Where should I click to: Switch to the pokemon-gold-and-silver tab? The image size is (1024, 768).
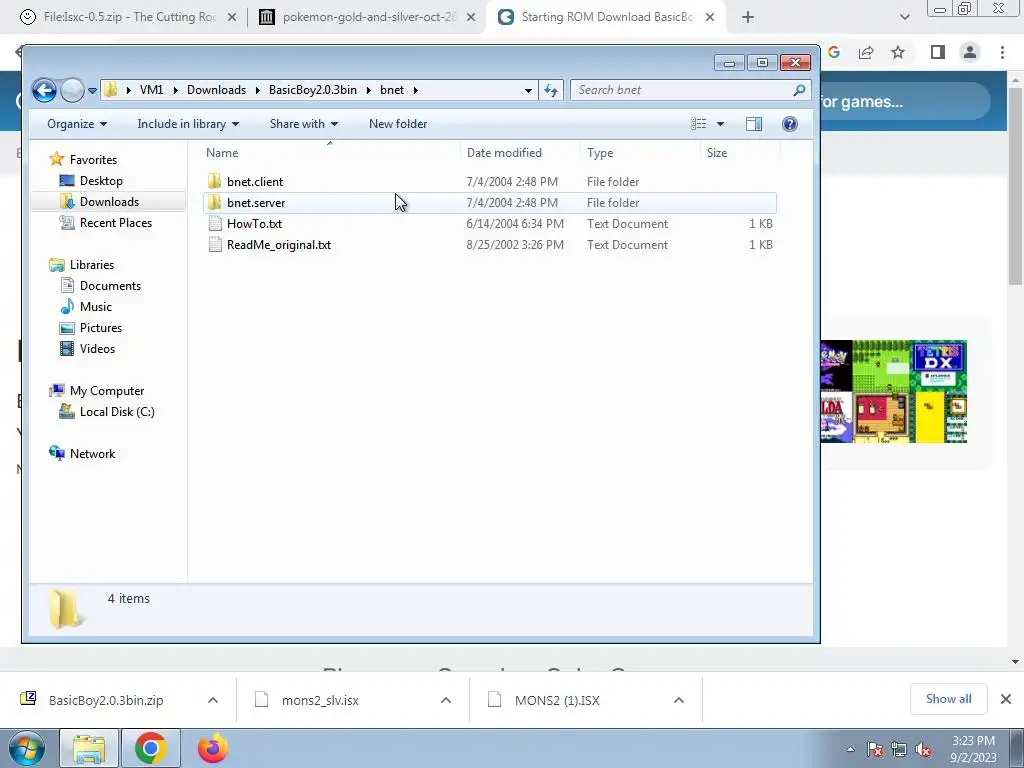tap(369, 17)
